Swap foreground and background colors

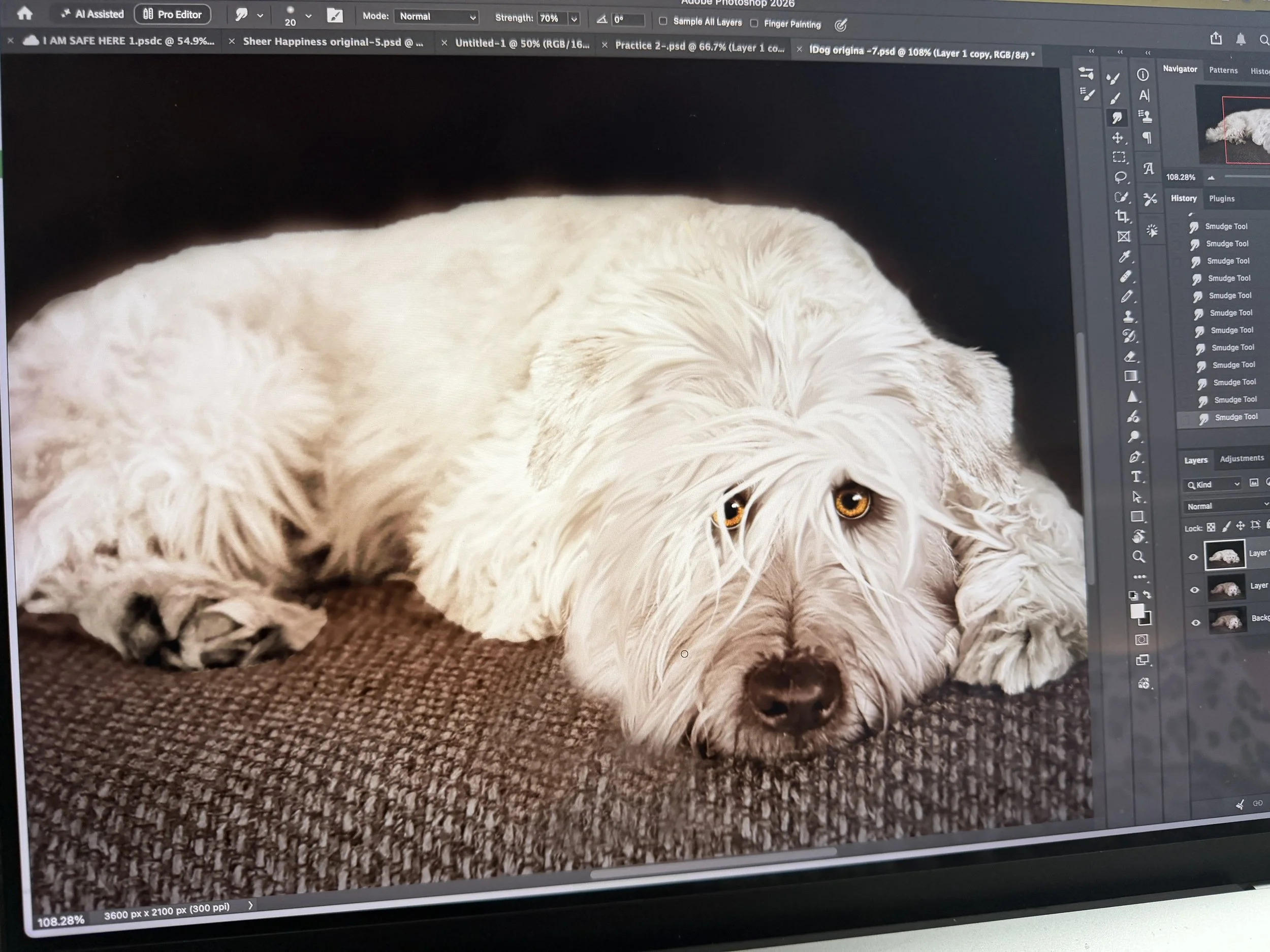pyautogui.click(x=1147, y=595)
